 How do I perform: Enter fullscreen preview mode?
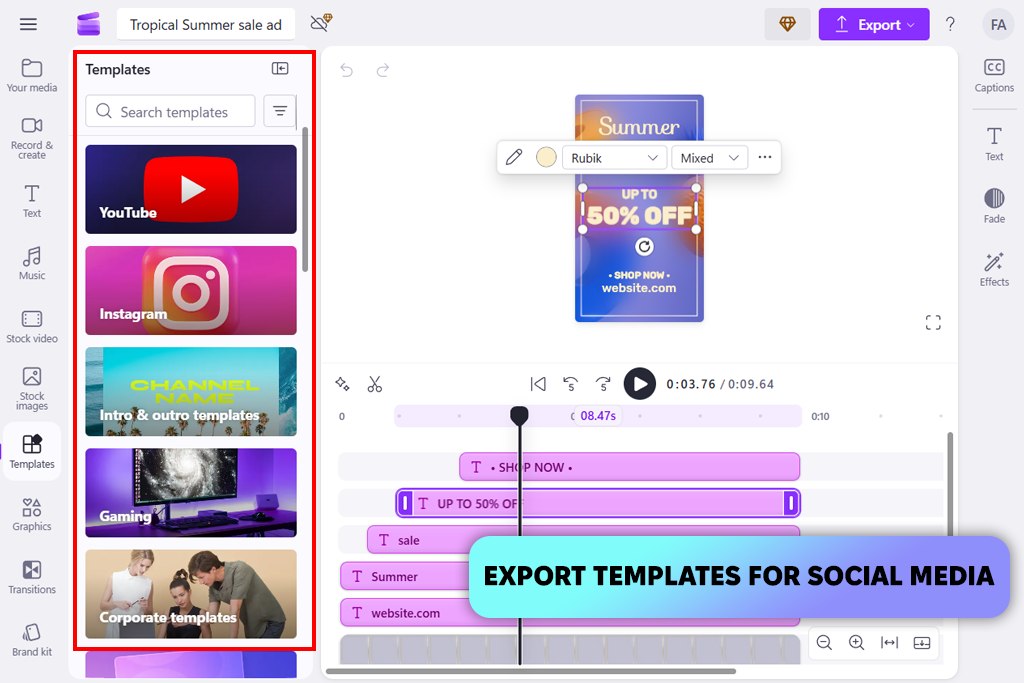coord(933,322)
